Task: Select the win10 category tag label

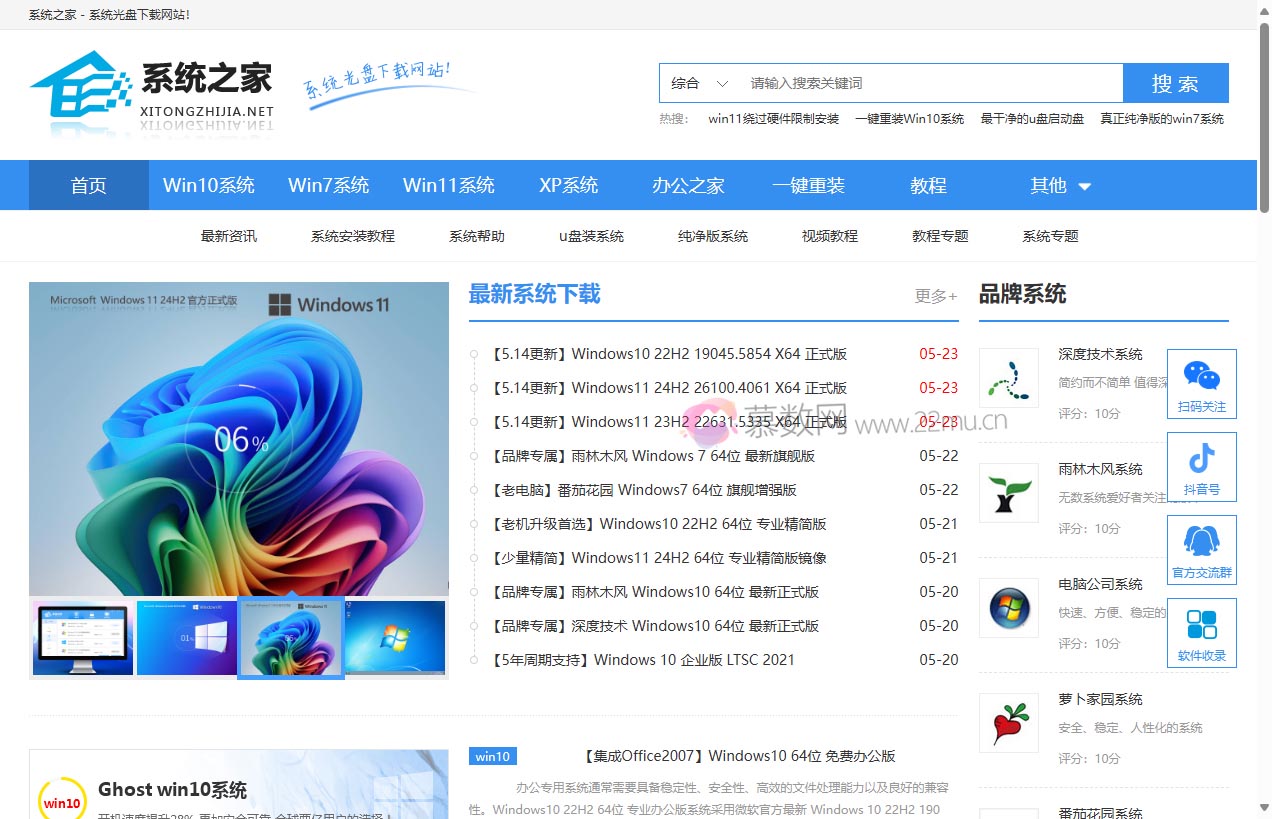Action: 492,756
